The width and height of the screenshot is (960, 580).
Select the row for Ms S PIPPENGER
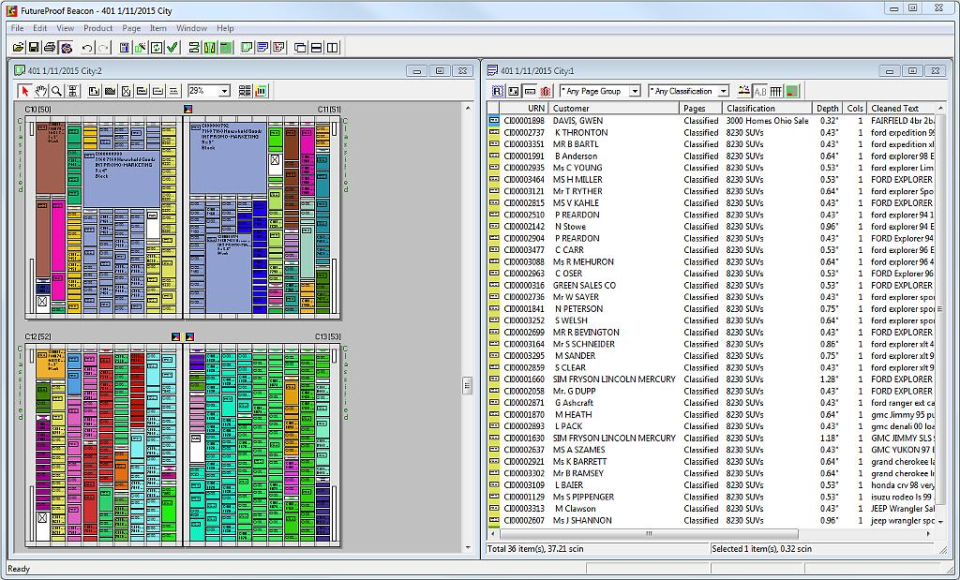point(713,497)
